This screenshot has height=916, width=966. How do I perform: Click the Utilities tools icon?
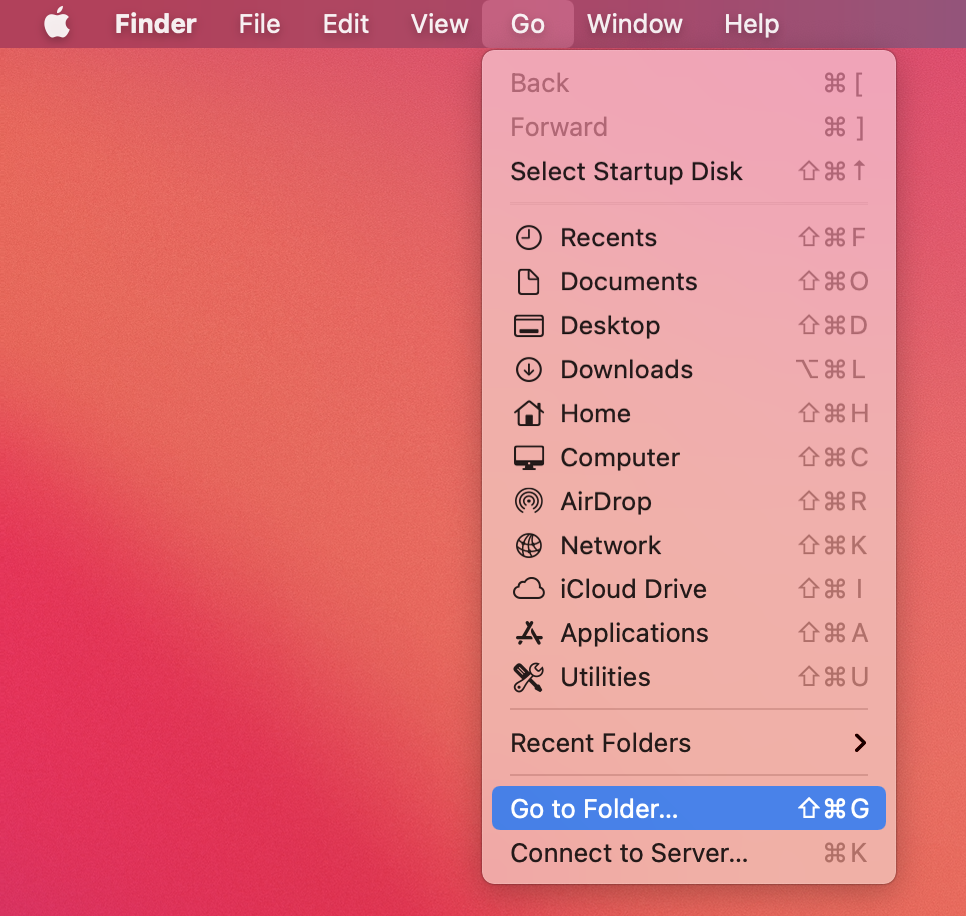coord(529,678)
